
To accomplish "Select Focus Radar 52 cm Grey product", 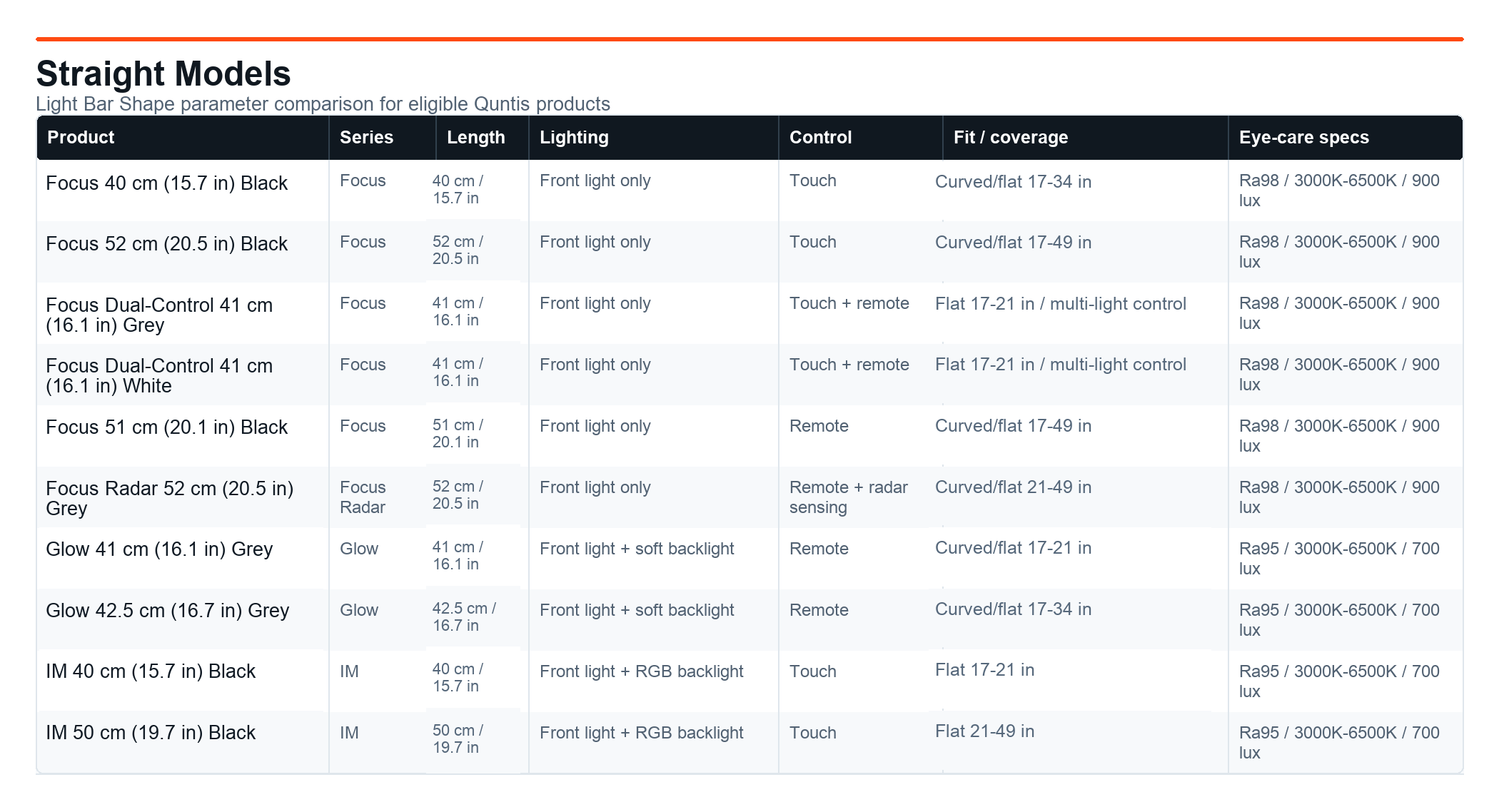I will pyautogui.click(x=170, y=499).
